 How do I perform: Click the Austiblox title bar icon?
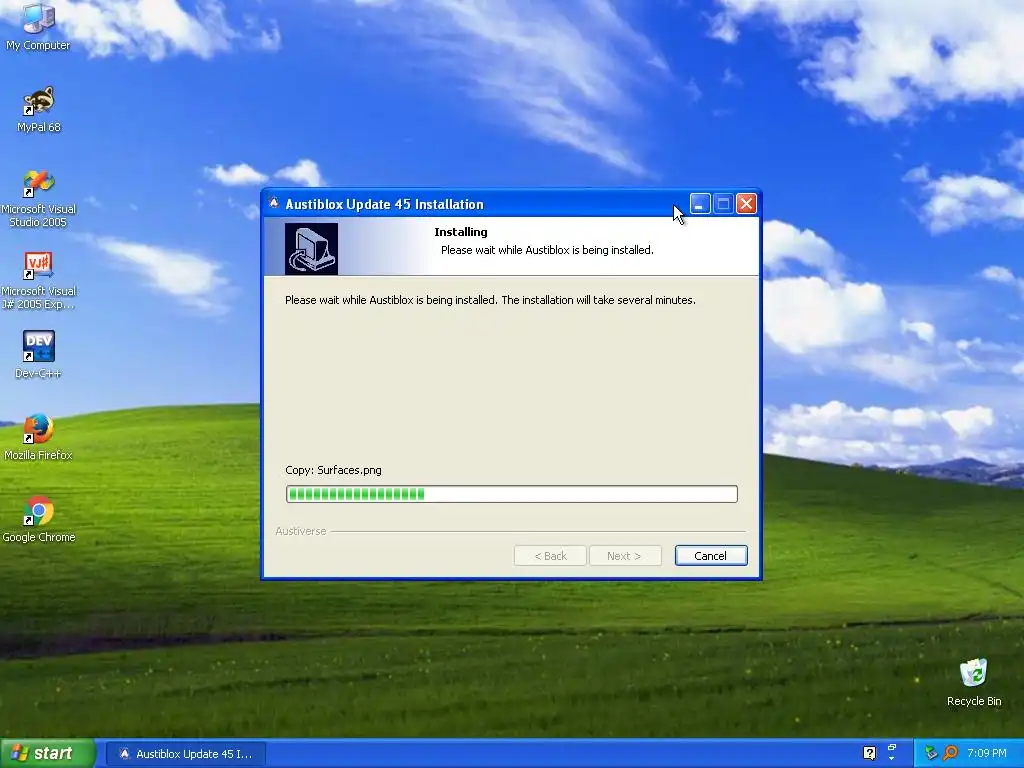coord(274,203)
